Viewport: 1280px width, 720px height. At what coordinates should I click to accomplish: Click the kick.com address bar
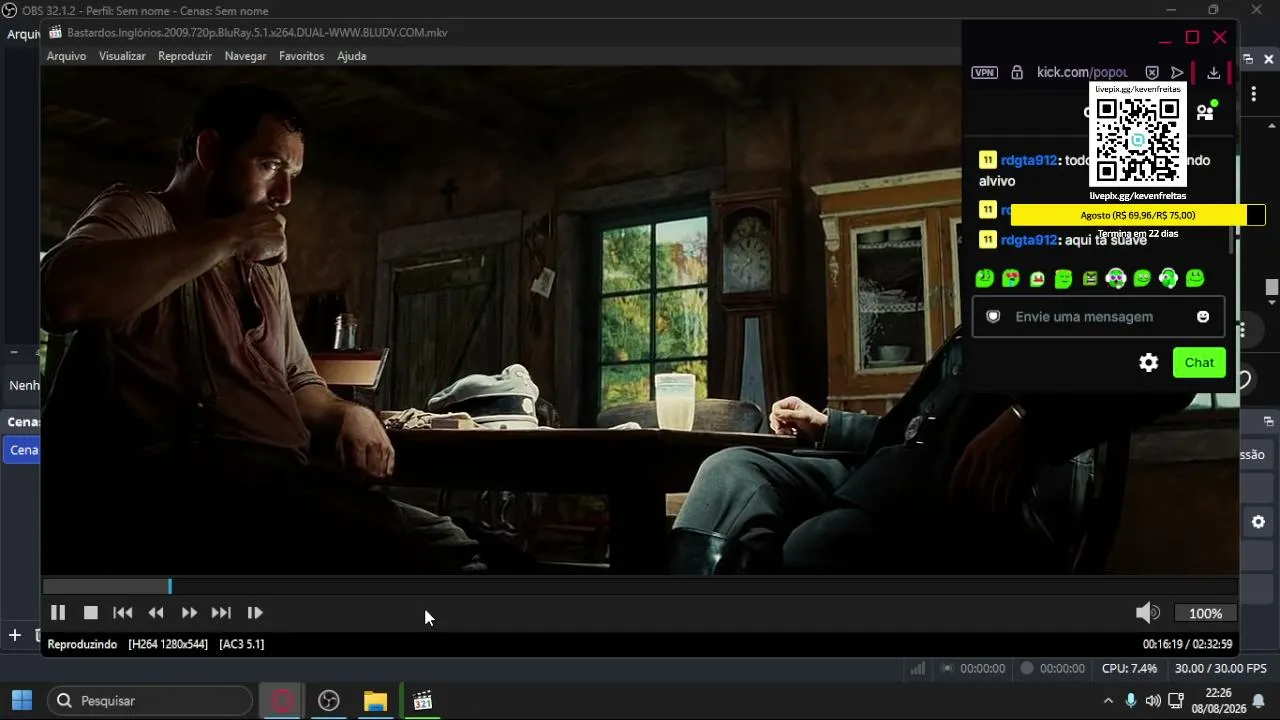click(1082, 72)
